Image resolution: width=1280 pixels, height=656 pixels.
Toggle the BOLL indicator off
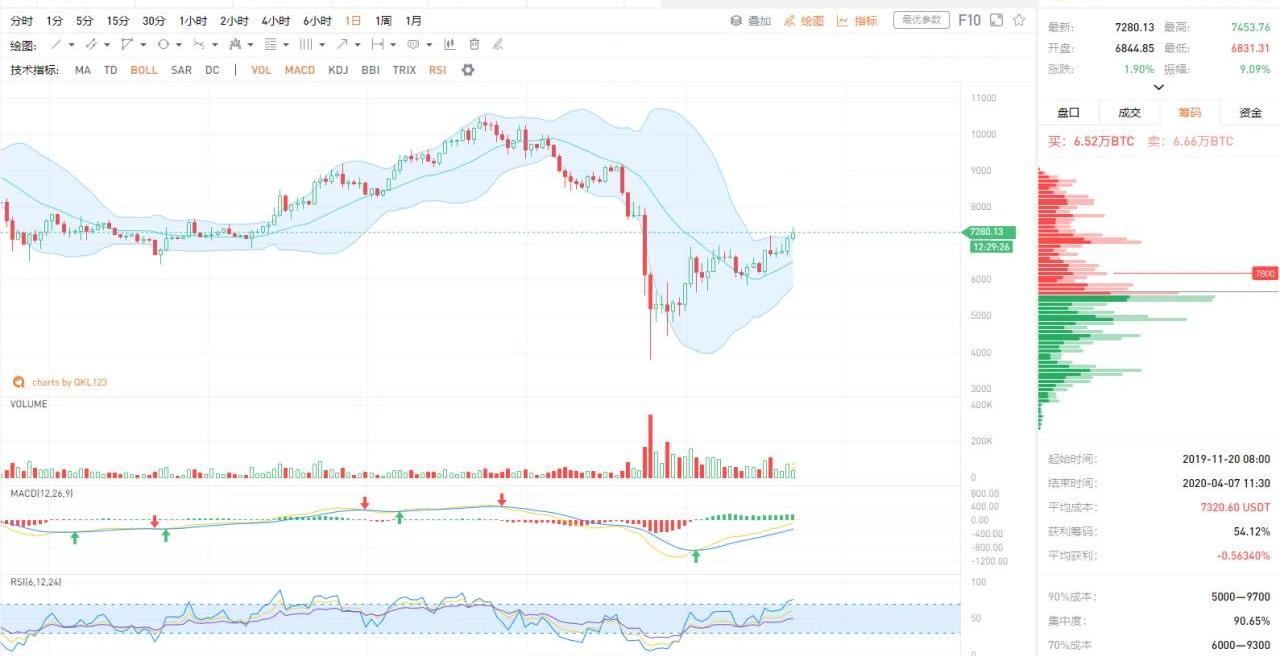[x=144, y=70]
